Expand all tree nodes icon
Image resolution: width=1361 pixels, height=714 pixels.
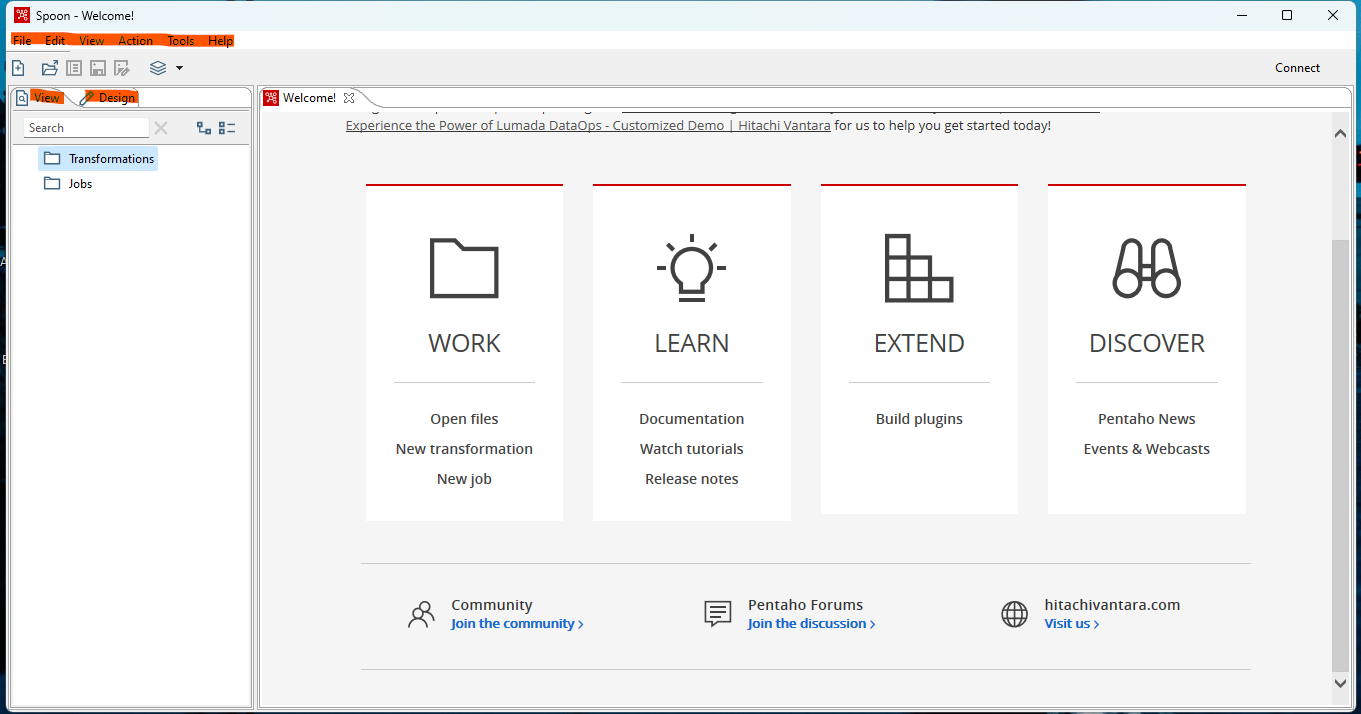[x=204, y=128]
